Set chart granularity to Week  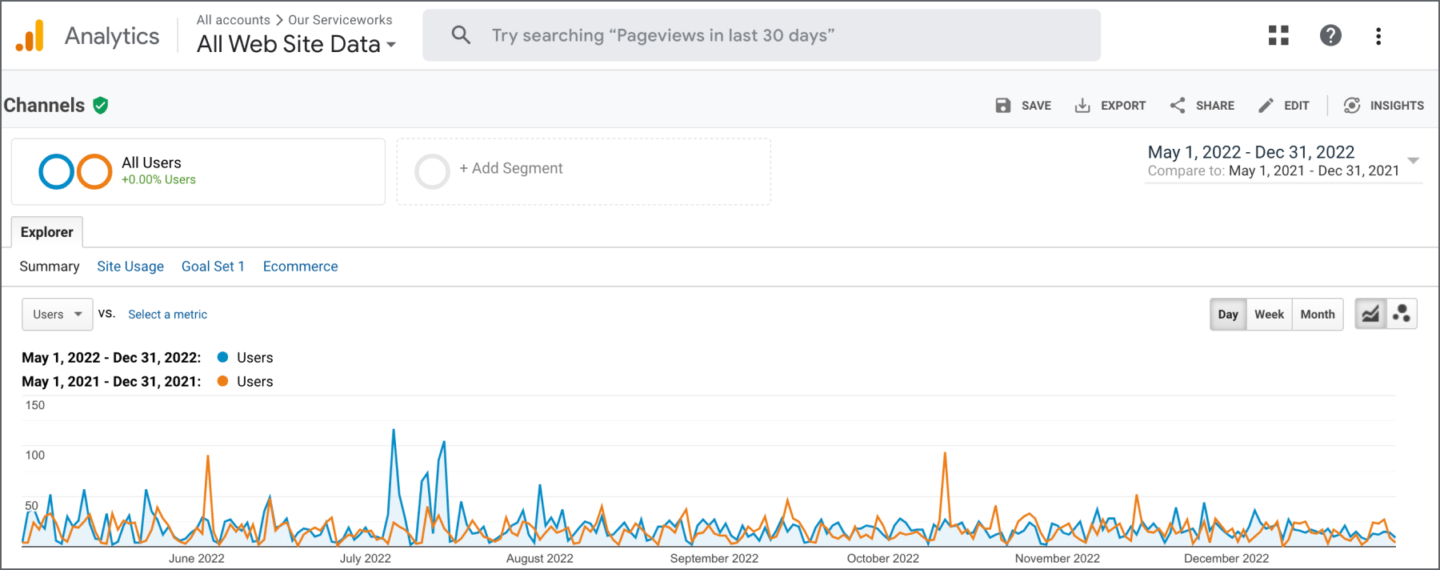(1269, 314)
